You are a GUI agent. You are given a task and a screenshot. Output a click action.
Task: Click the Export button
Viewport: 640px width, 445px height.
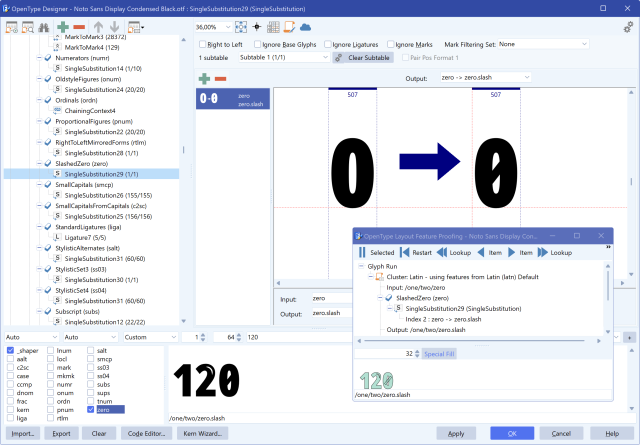(61, 434)
